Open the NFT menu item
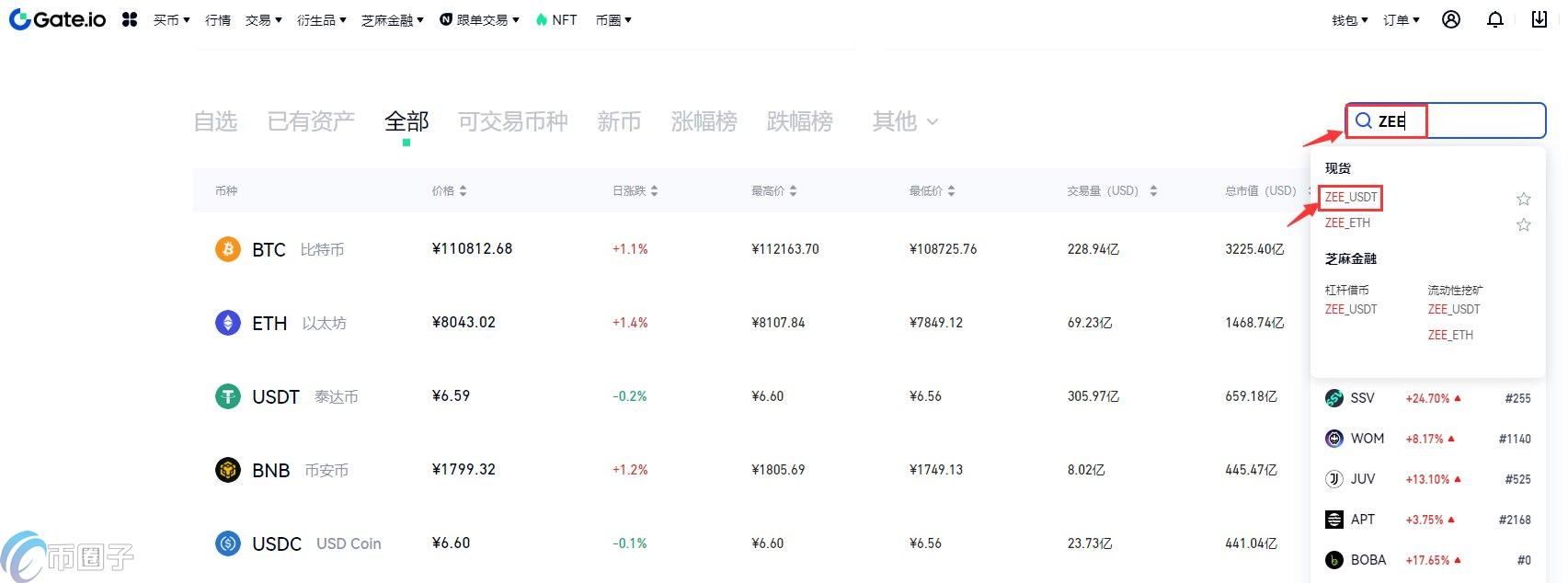This screenshot has height=583, width=1568. tap(556, 20)
